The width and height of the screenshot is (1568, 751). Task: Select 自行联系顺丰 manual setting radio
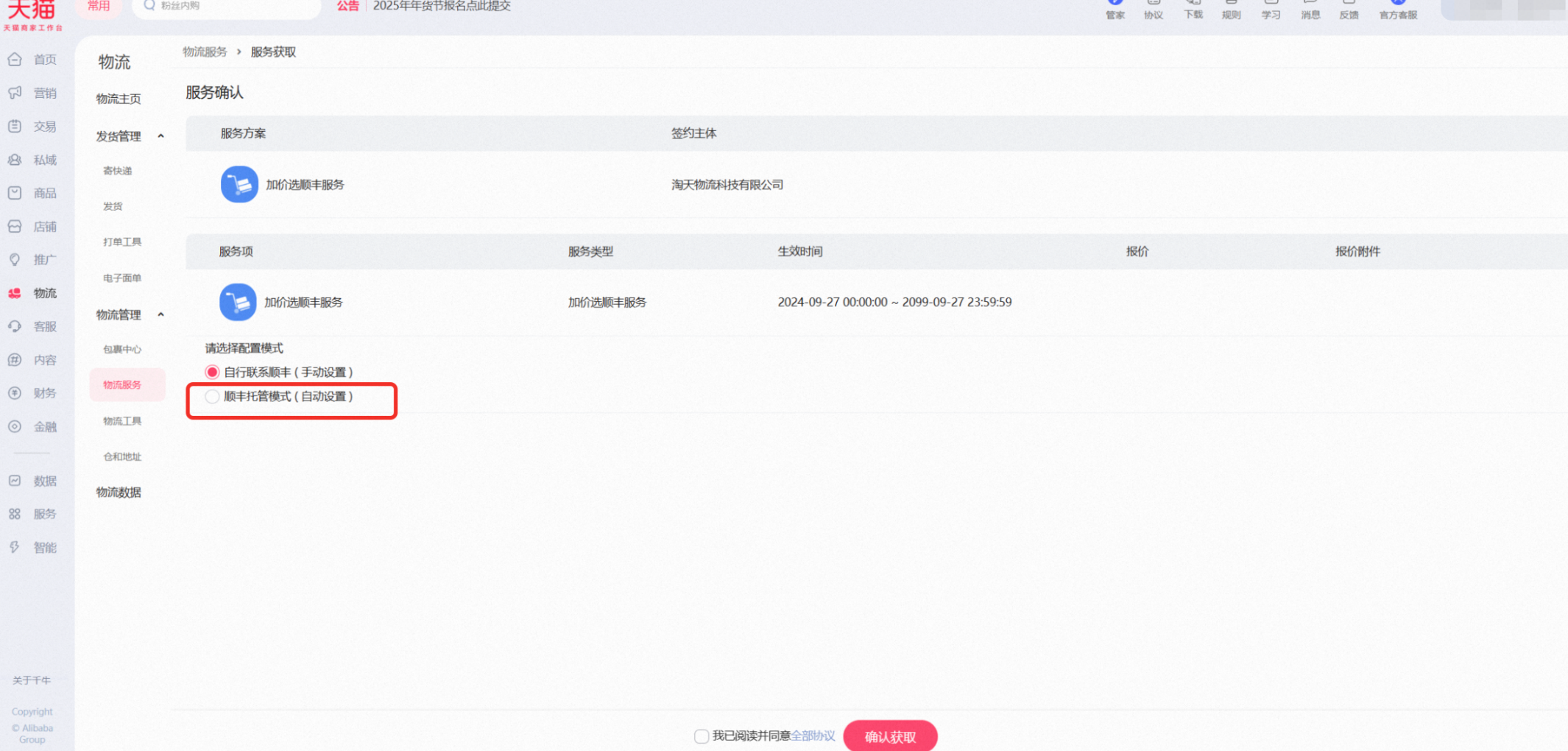212,372
